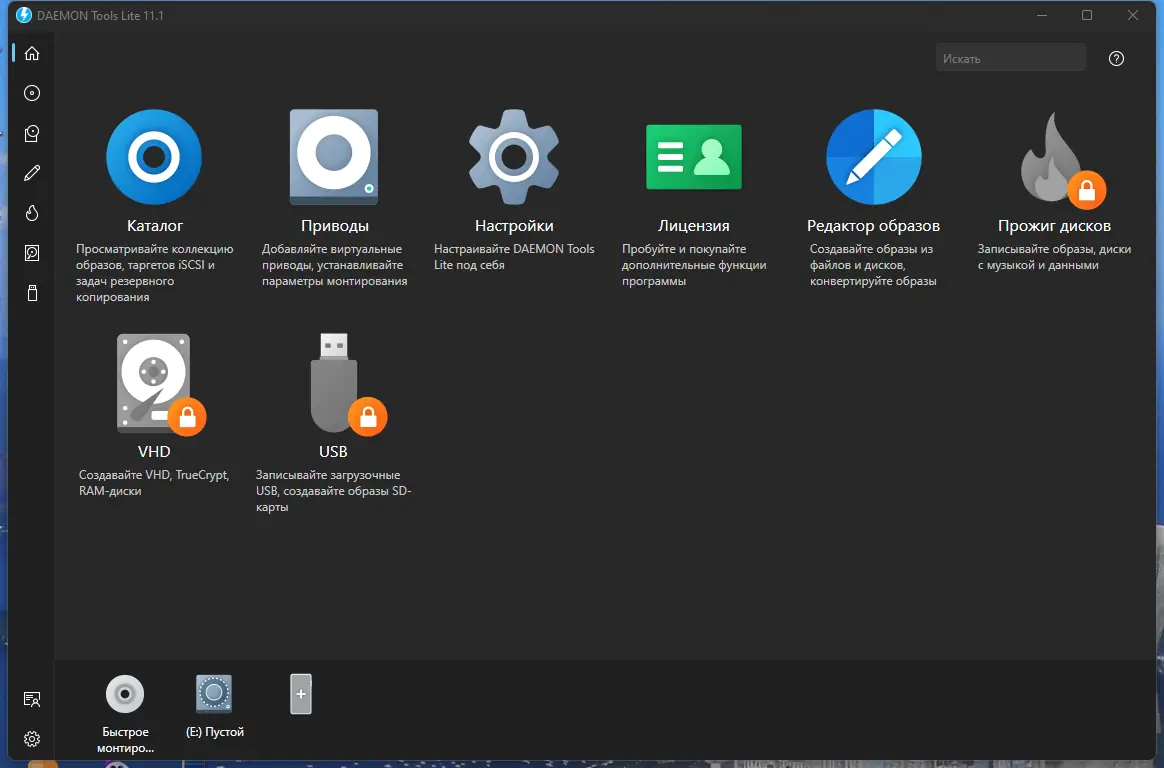Select the hard disk VHD sidebar icon
This screenshot has height=768, width=1164.
[x=32, y=253]
